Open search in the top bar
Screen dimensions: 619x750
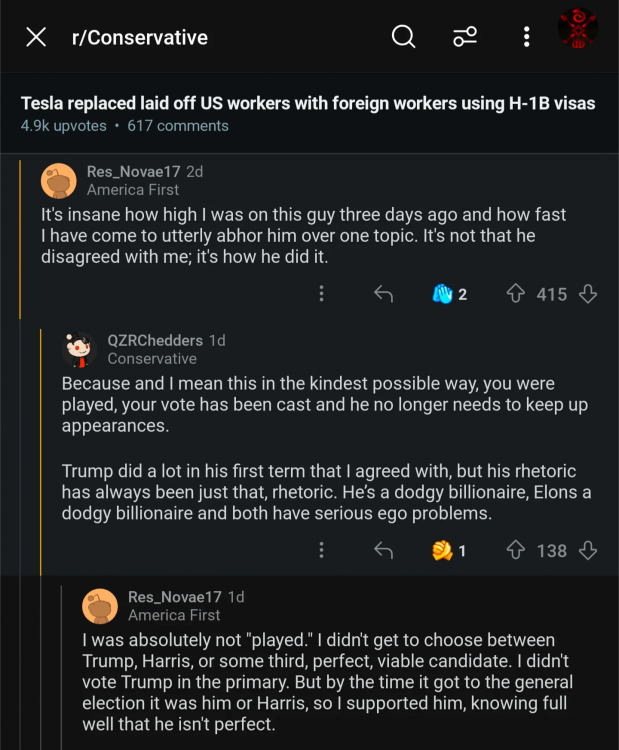coord(403,37)
